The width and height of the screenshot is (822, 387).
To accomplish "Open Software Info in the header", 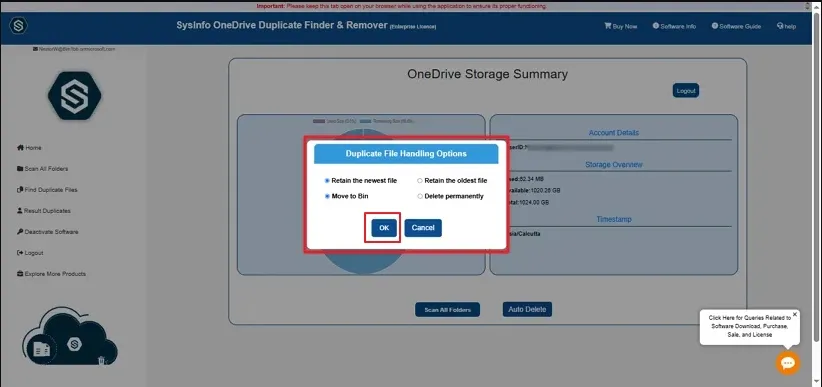I will (x=674, y=26).
